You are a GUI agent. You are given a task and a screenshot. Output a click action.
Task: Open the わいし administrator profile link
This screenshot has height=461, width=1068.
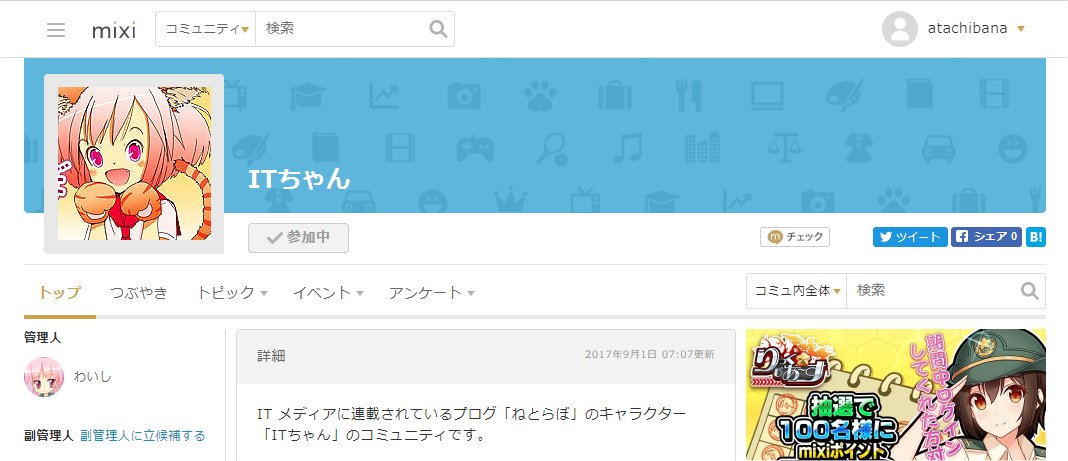(x=92, y=377)
